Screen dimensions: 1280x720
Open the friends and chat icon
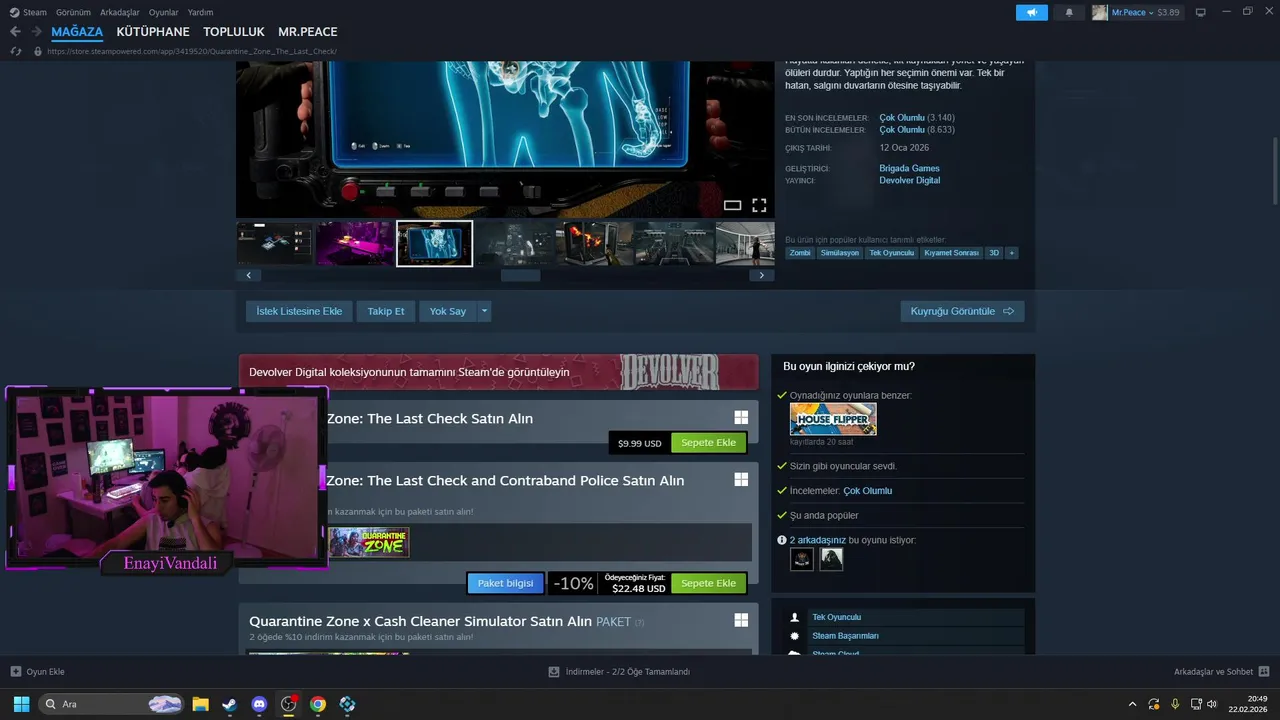coord(1264,672)
